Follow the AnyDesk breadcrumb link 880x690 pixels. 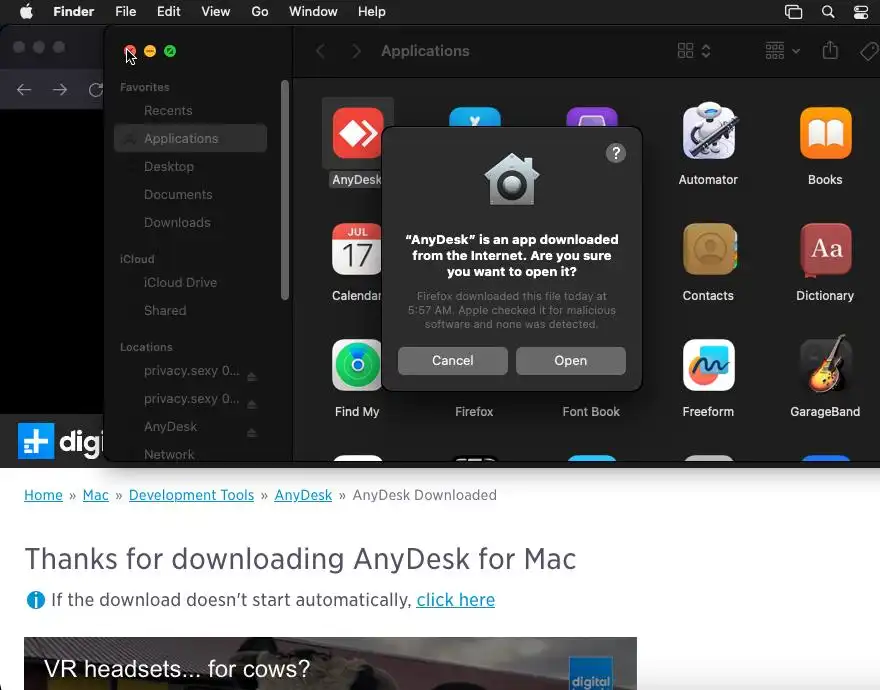click(x=303, y=495)
